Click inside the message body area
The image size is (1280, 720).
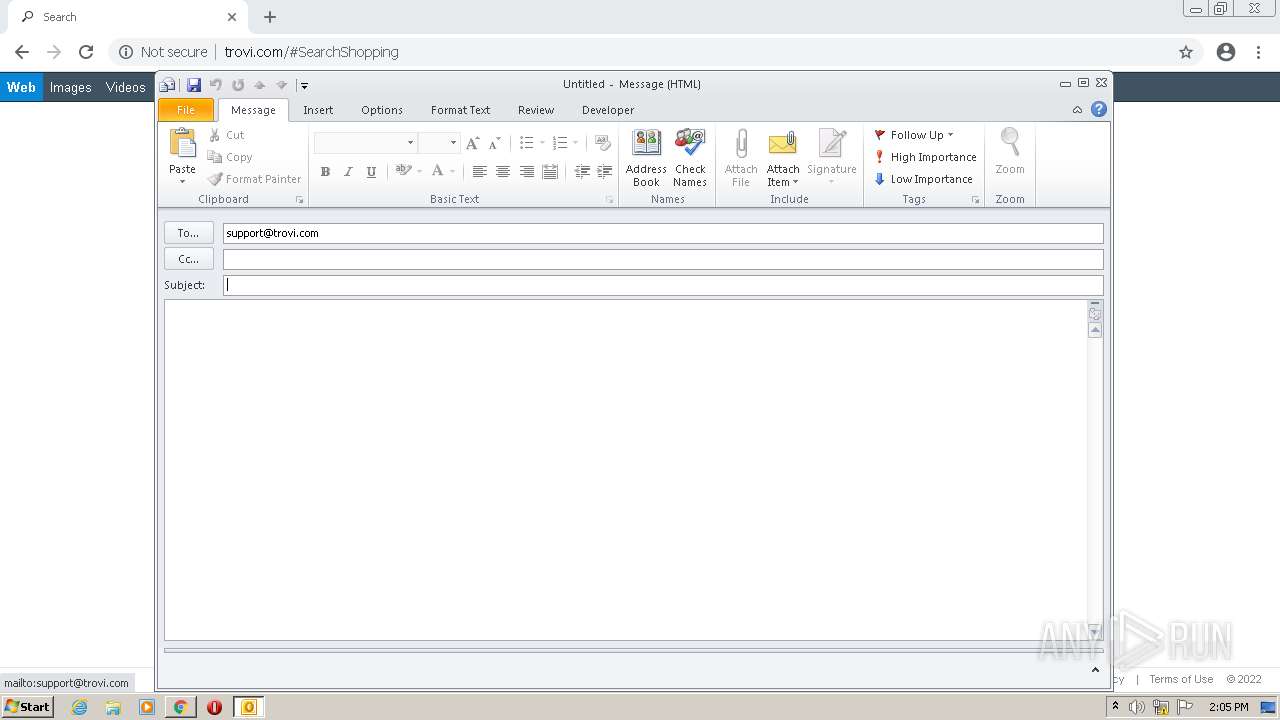(x=626, y=470)
